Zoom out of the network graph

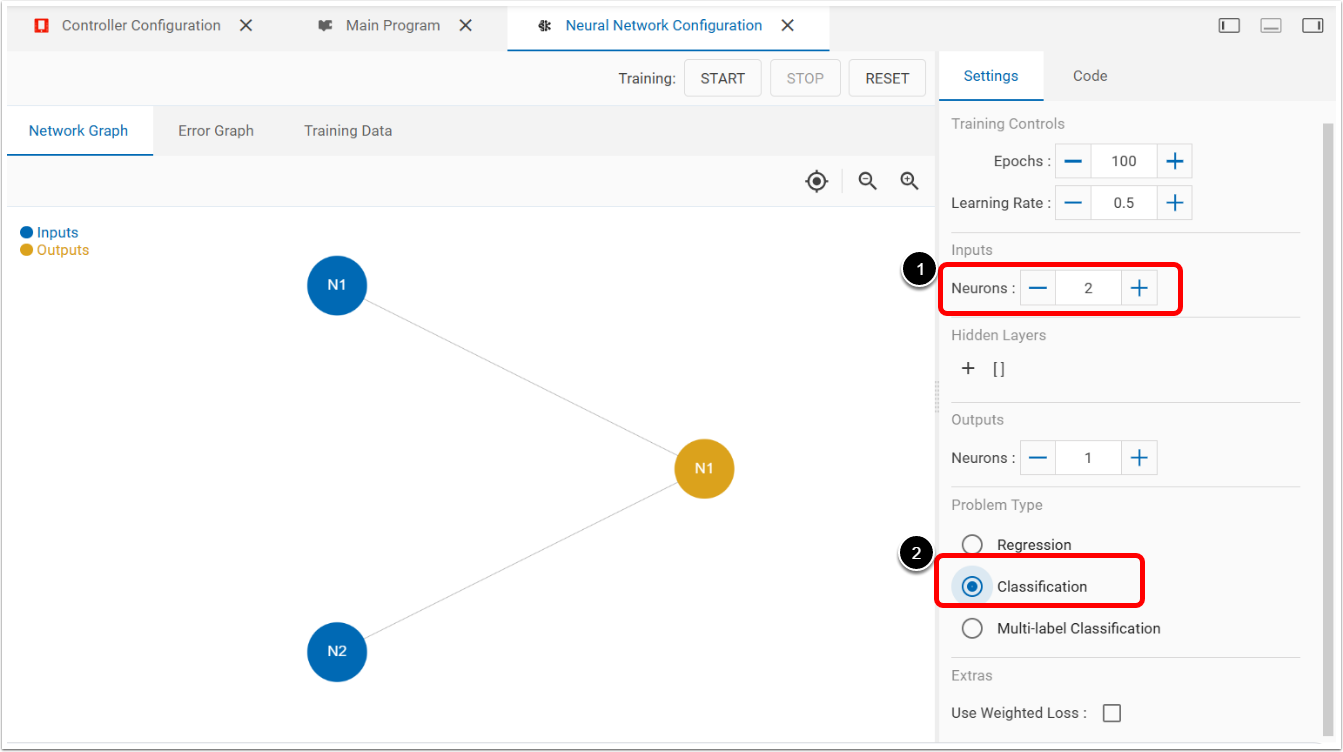click(x=867, y=181)
